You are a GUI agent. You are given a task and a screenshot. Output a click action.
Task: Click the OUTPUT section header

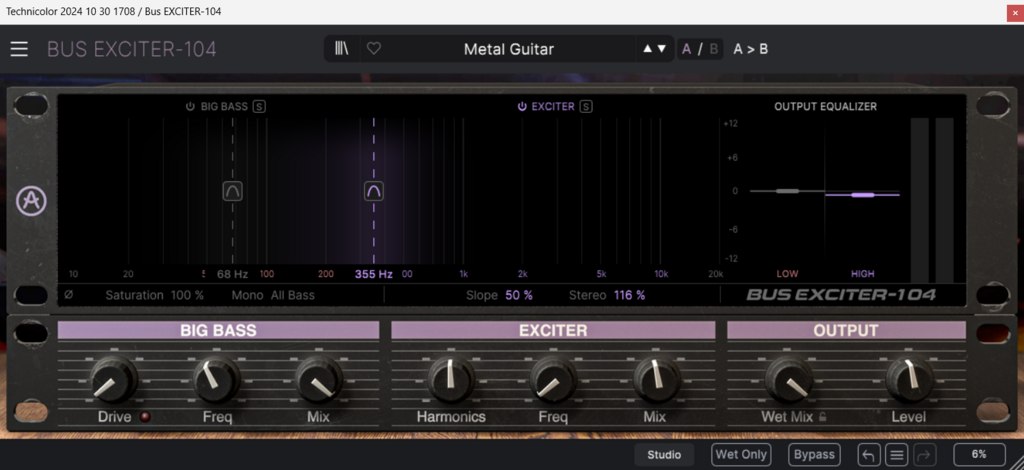846,330
